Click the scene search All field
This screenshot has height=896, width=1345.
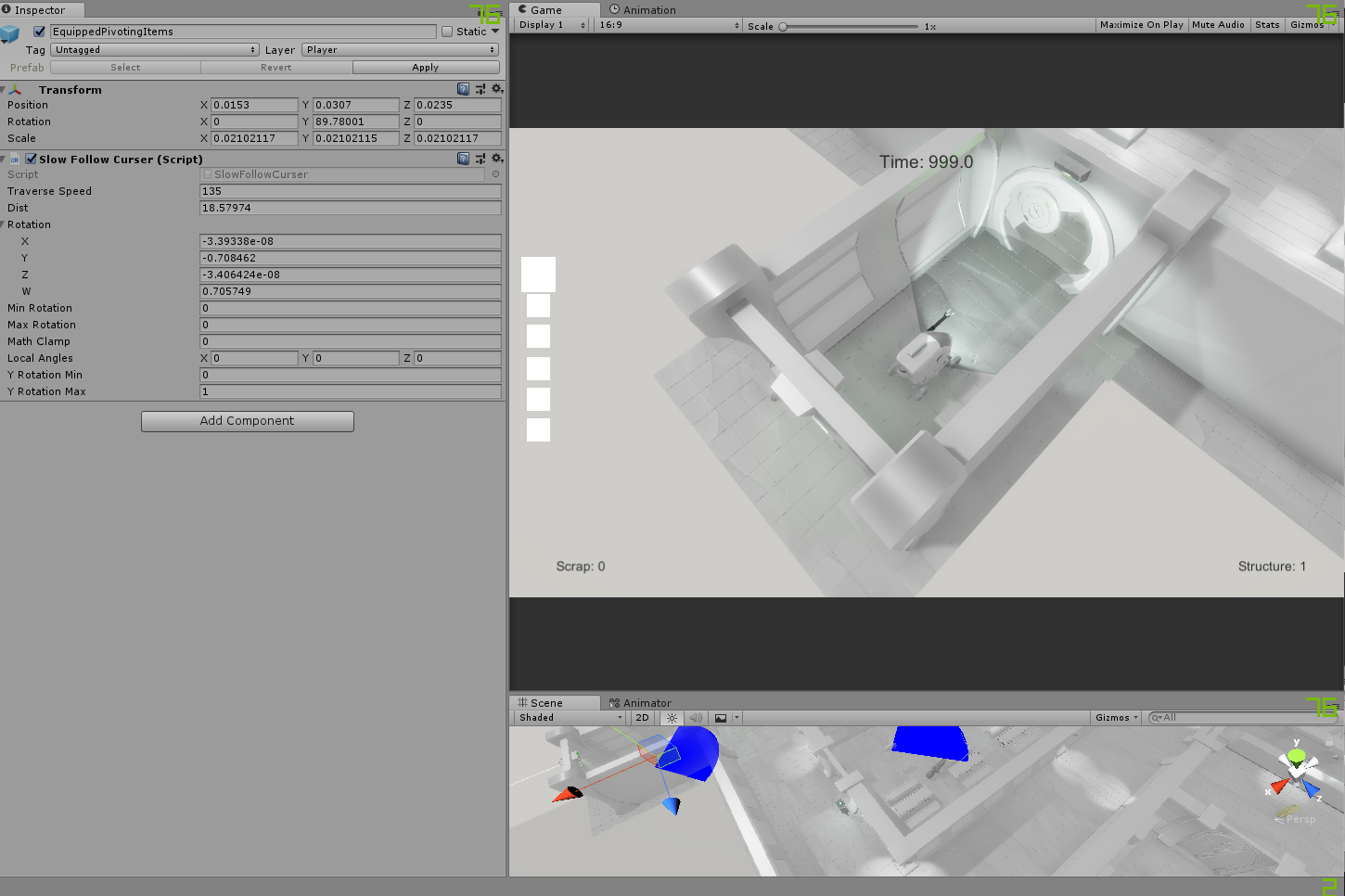1243,718
